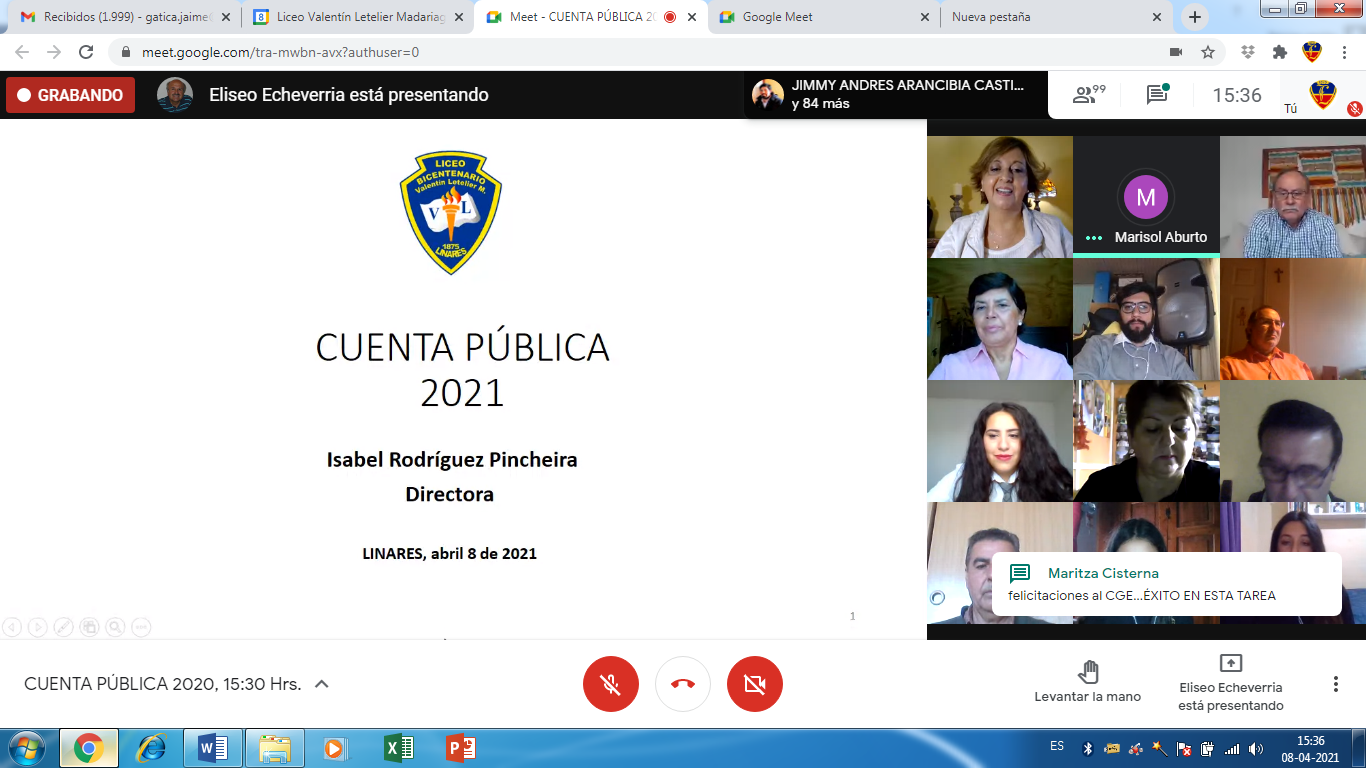Image resolution: width=1366 pixels, height=768 pixels.
Task: Open a new browser tab
Action: tap(1194, 17)
